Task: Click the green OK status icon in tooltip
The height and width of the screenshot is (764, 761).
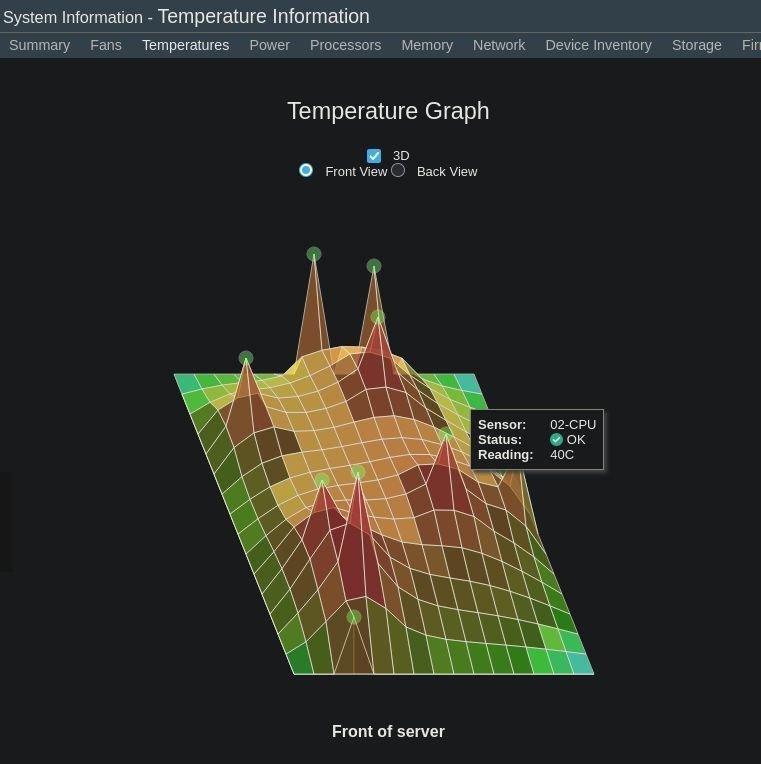Action: [556, 440]
